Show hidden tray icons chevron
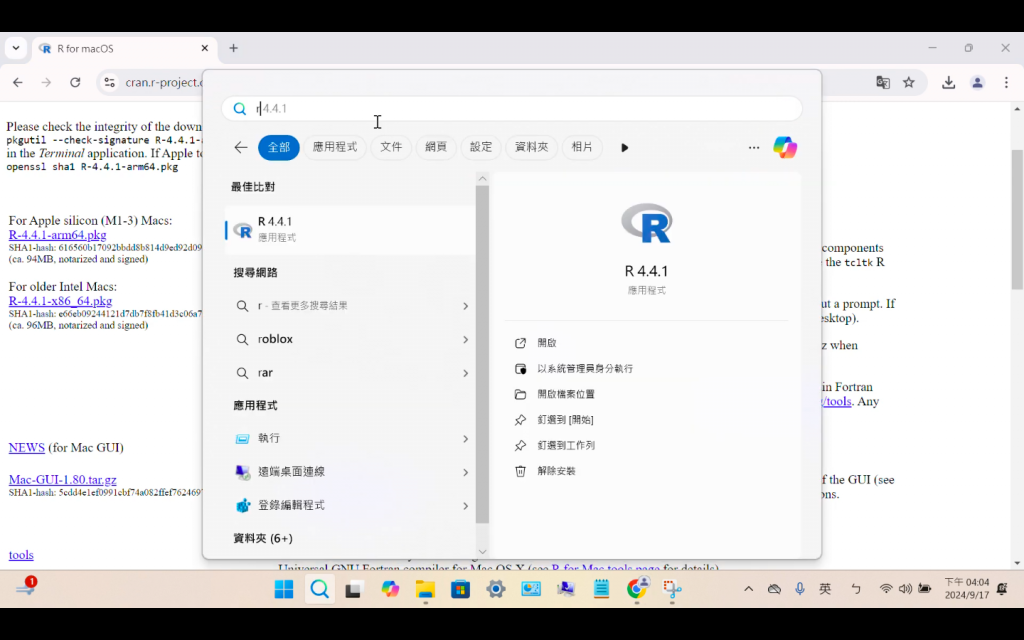The width and height of the screenshot is (1024, 640). coord(748,589)
